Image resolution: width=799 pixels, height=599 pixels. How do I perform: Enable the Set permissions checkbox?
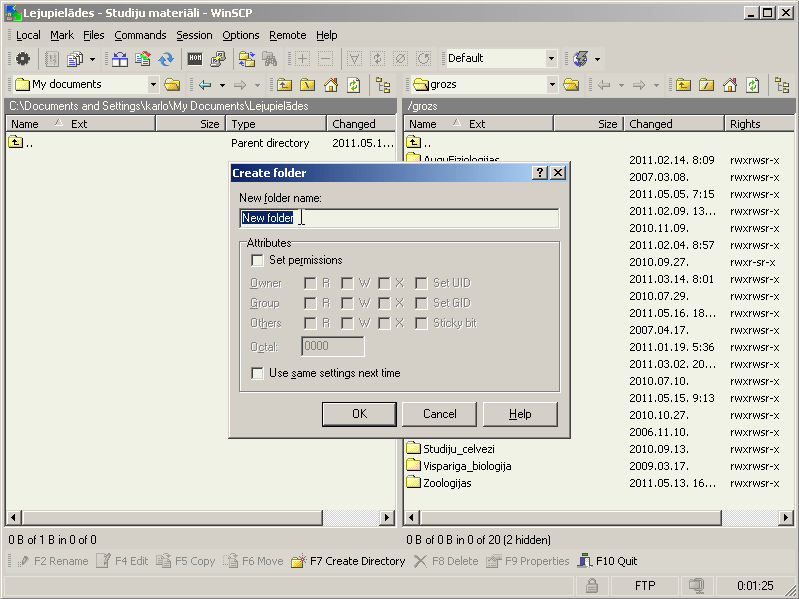257,260
